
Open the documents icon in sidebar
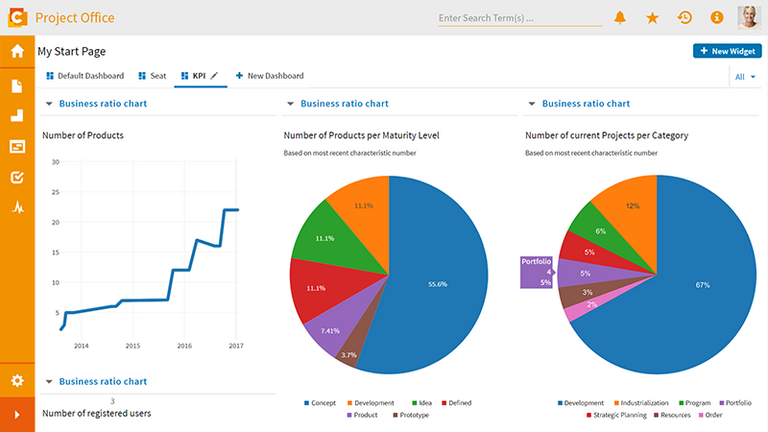(x=17, y=86)
